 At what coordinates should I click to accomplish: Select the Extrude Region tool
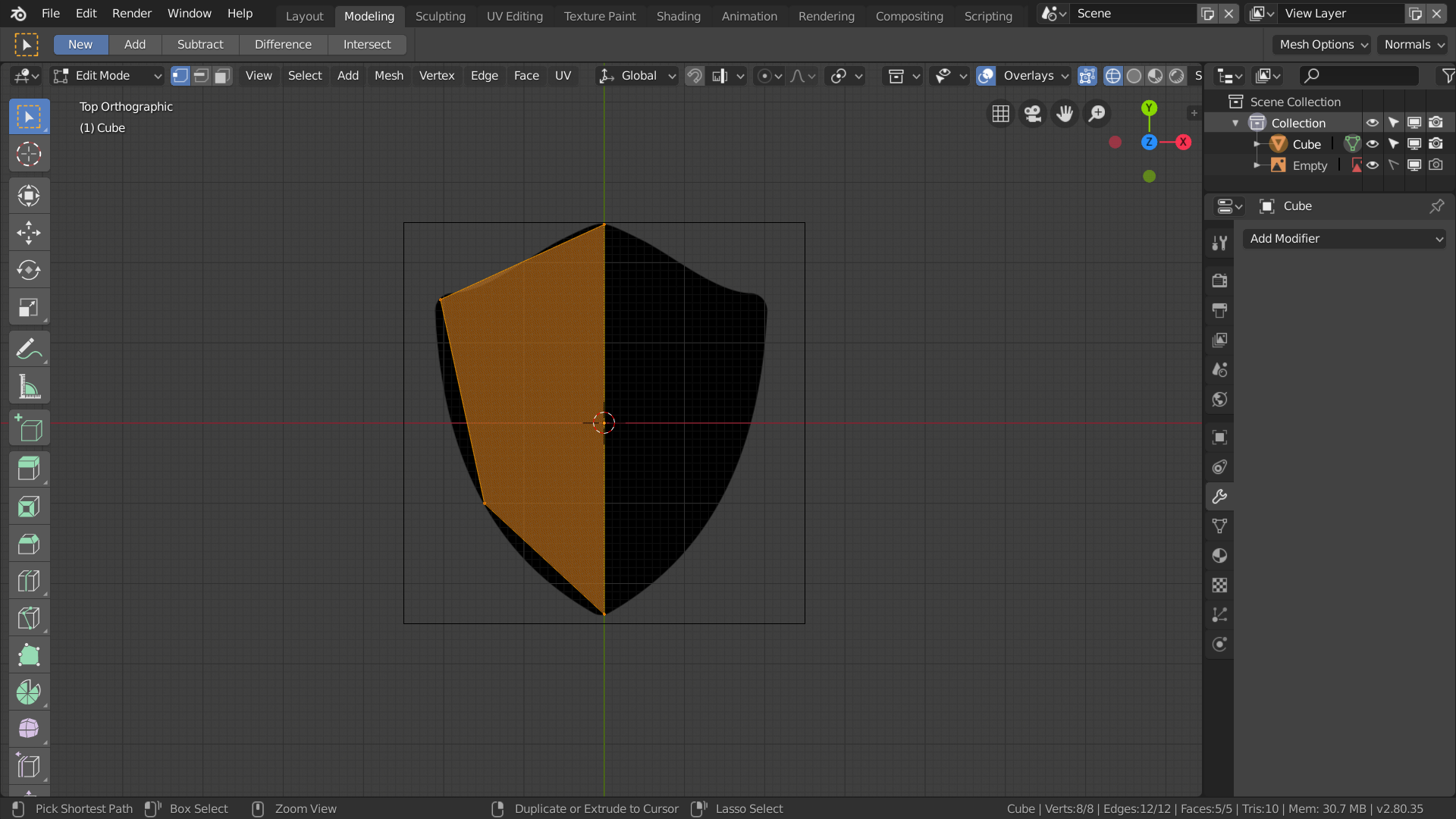(29, 469)
